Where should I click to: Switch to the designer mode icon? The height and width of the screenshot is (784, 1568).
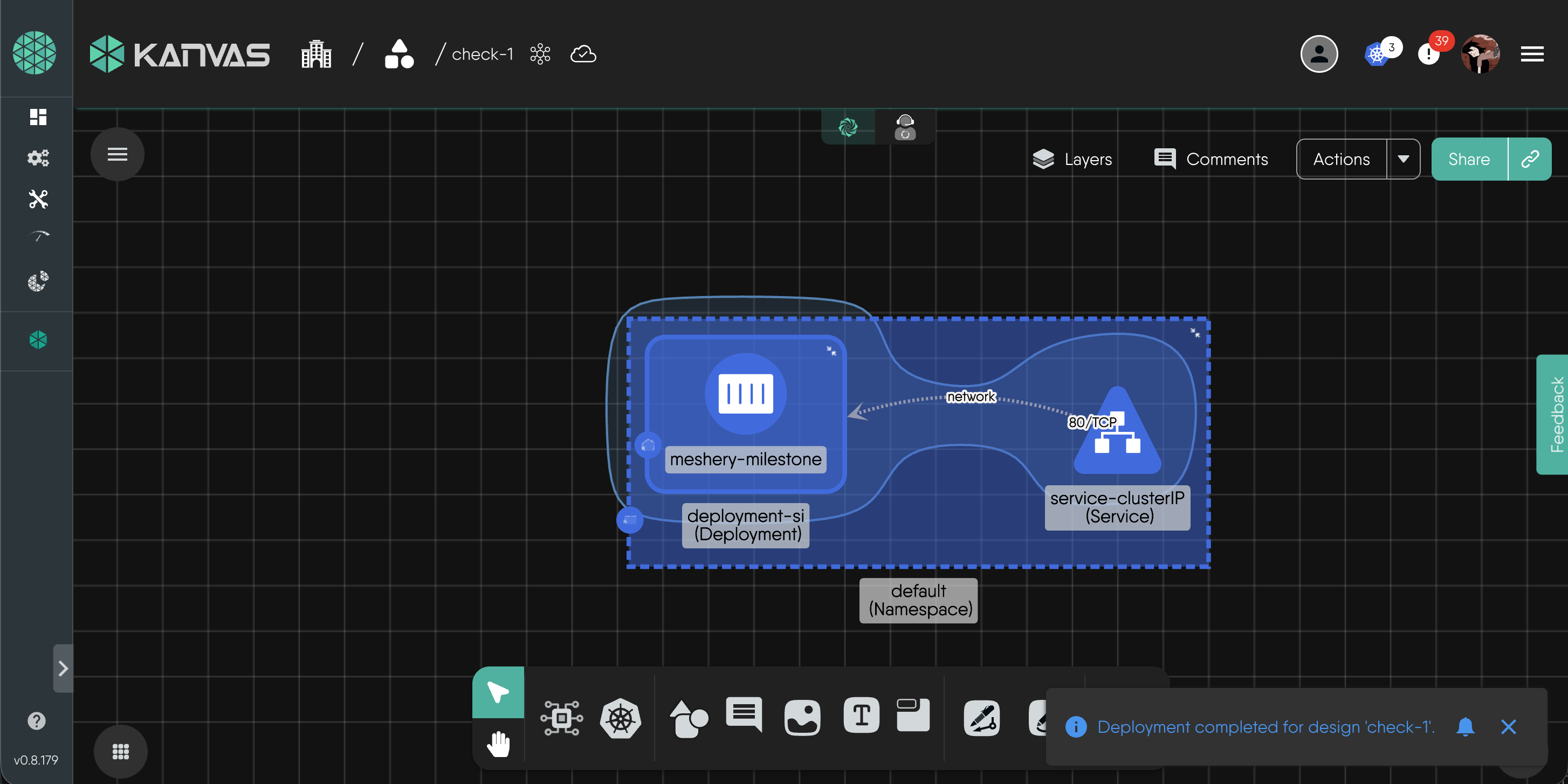point(848,127)
